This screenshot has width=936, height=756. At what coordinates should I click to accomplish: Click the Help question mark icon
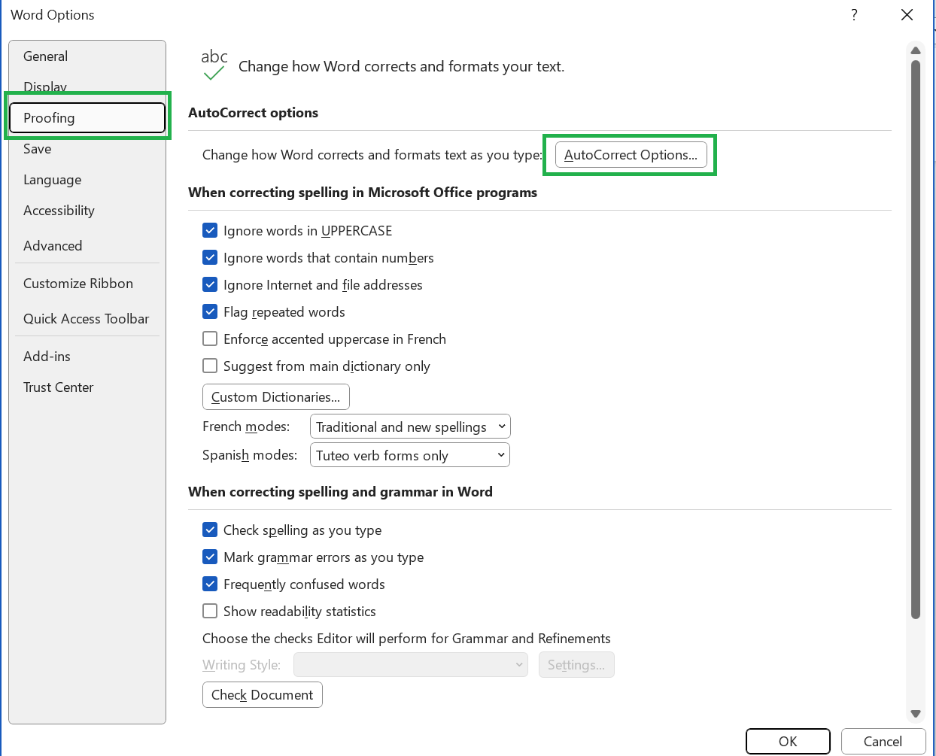click(853, 15)
